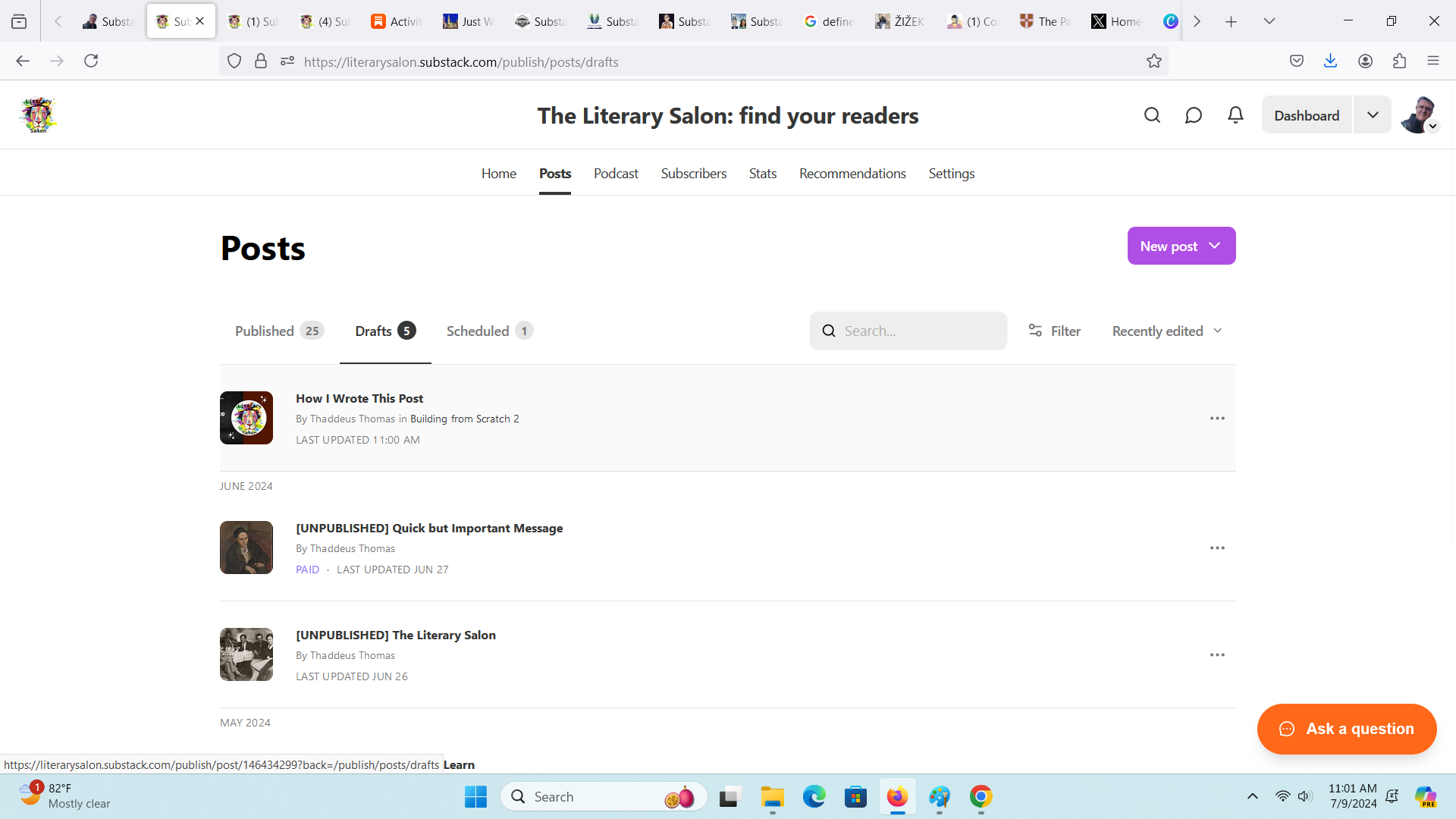This screenshot has width=1456, height=819.
Task: Click the Filter sliders icon
Action: (1035, 331)
